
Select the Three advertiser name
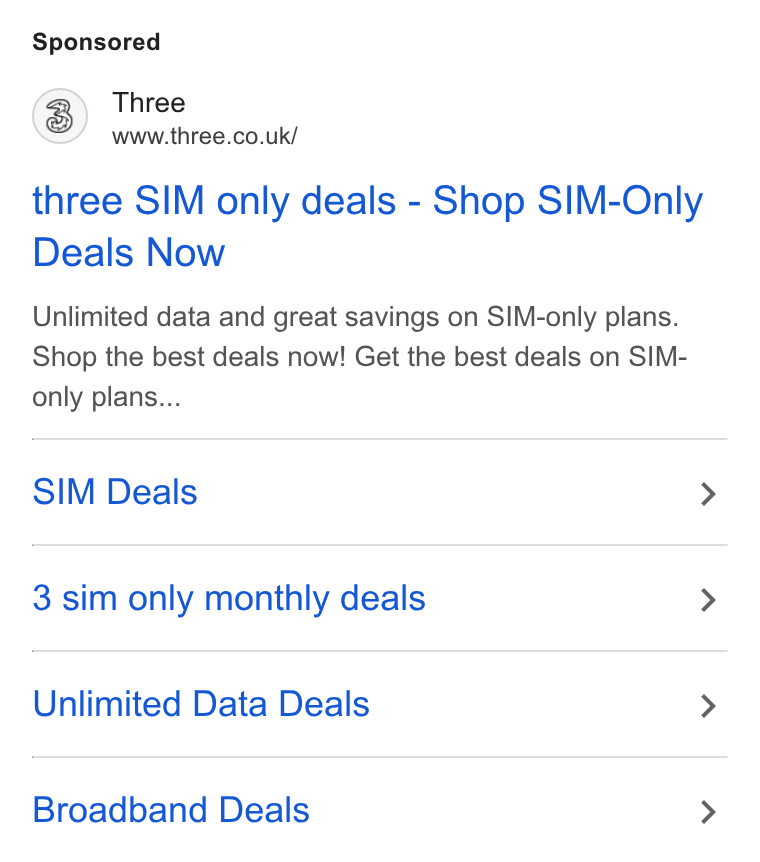coord(148,103)
